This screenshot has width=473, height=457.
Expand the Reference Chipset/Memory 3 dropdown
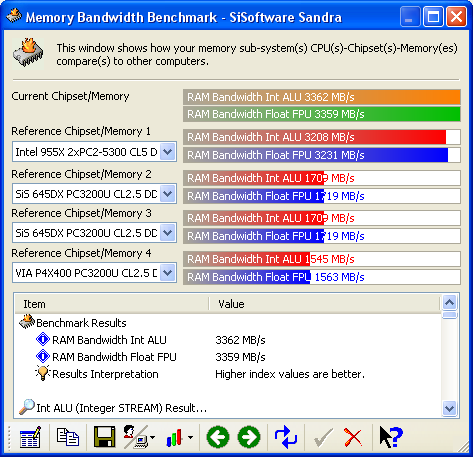click(168, 233)
